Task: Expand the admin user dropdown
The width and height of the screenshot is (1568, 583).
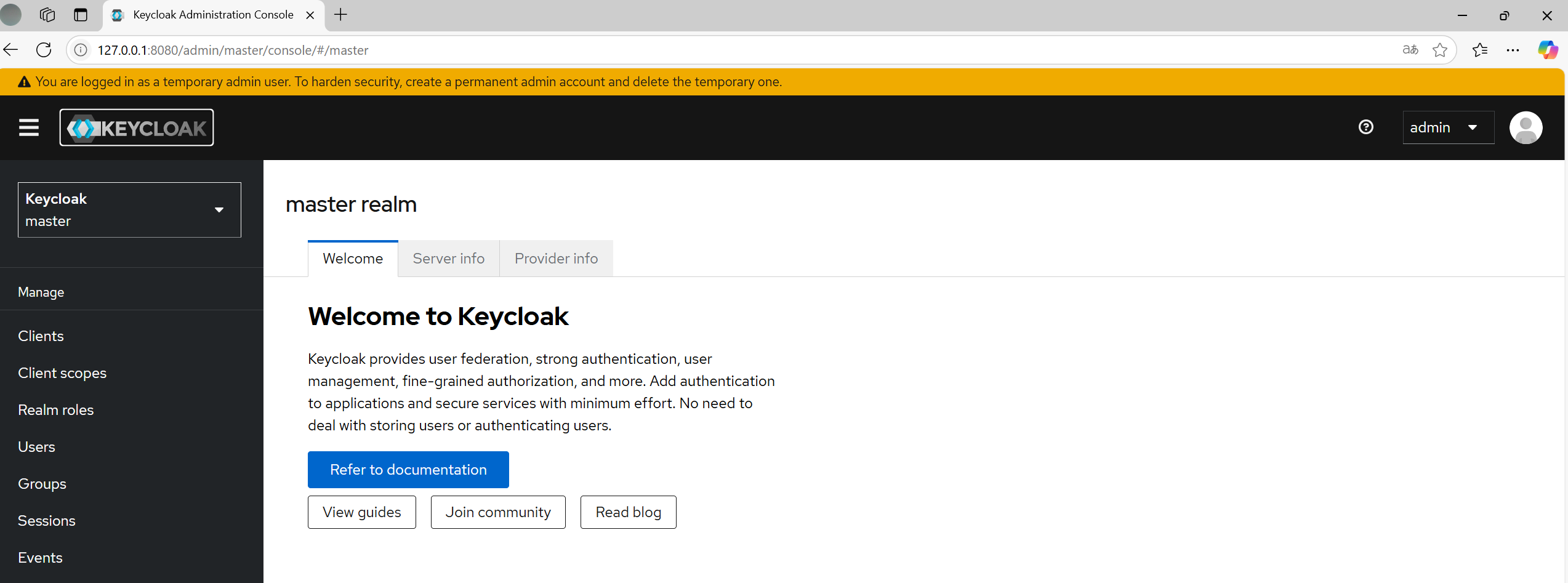Action: point(1448,127)
